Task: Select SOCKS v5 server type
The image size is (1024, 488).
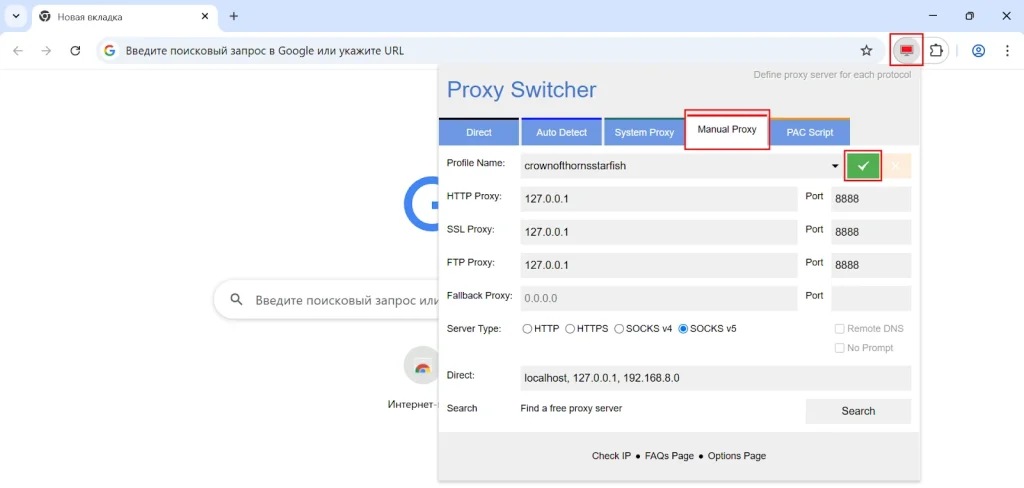Action: tap(683, 329)
